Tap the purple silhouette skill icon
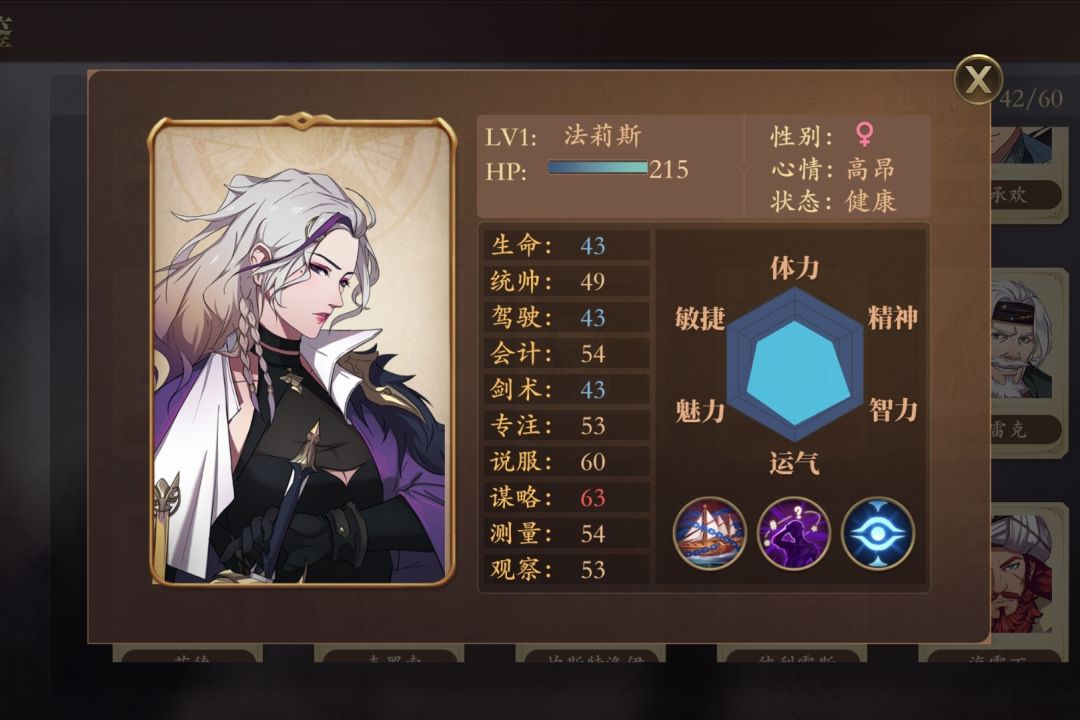 click(x=793, y=533)
